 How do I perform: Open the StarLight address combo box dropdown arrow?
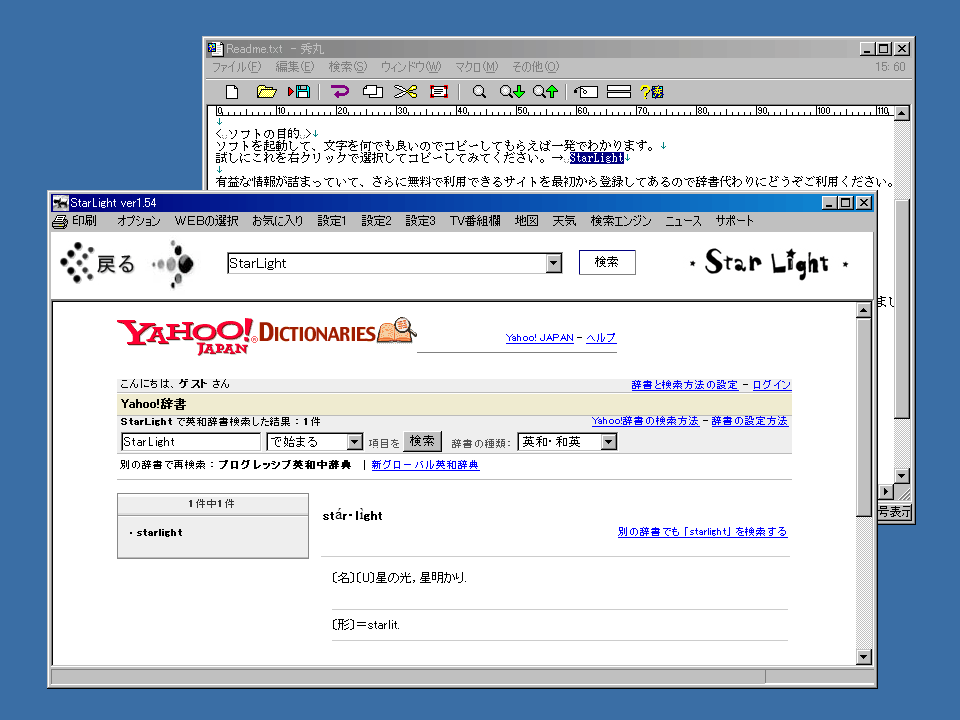pyautogui.click(x=553, y=263)
